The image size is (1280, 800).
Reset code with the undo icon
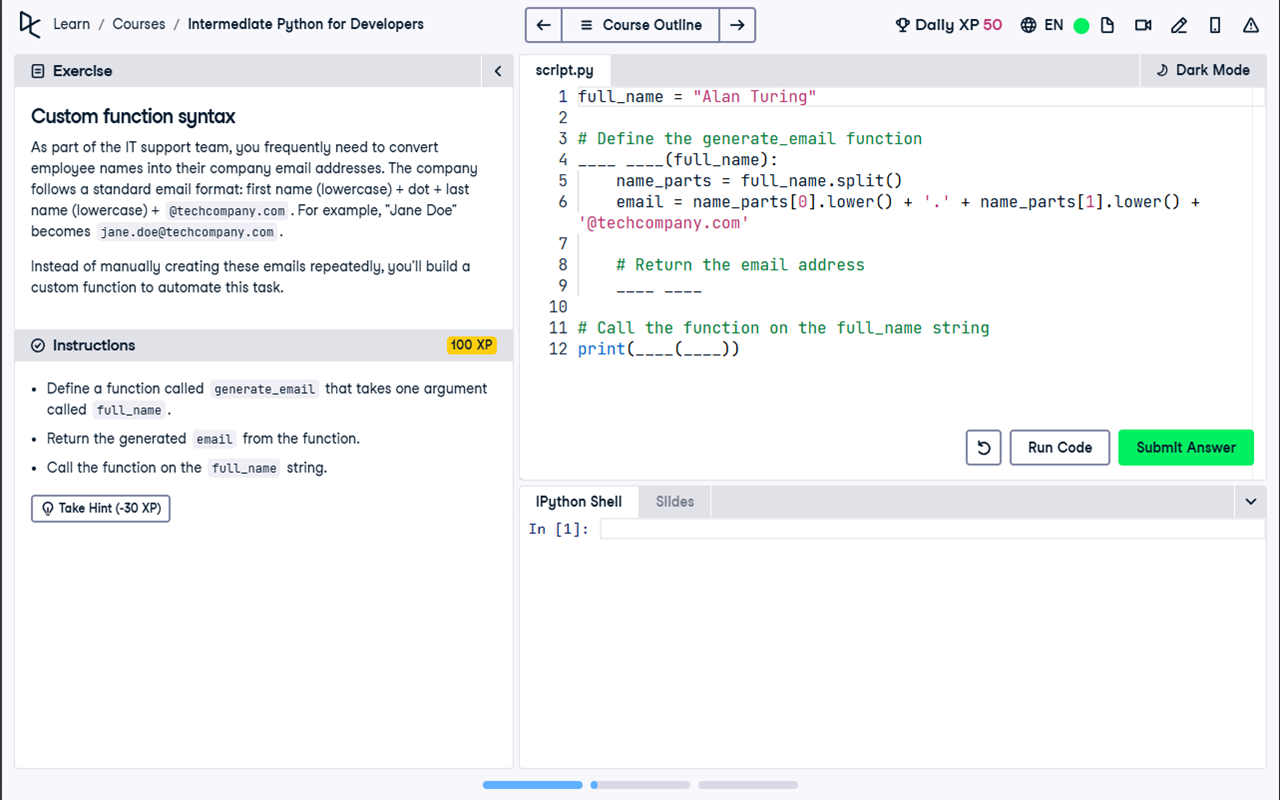click(983, 447)
